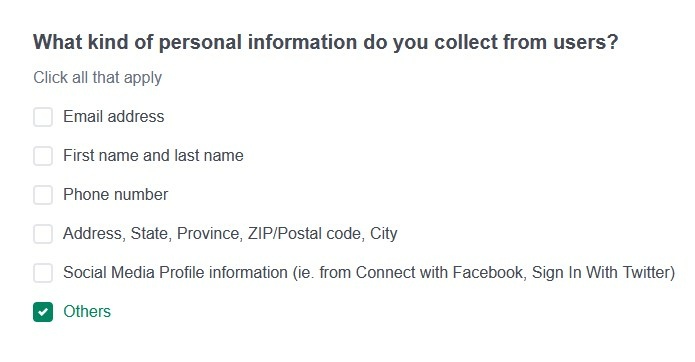Image resolution: width=695 pixels, height=362 pixels.
Task: Click the Email address label text
Action: 113,117
